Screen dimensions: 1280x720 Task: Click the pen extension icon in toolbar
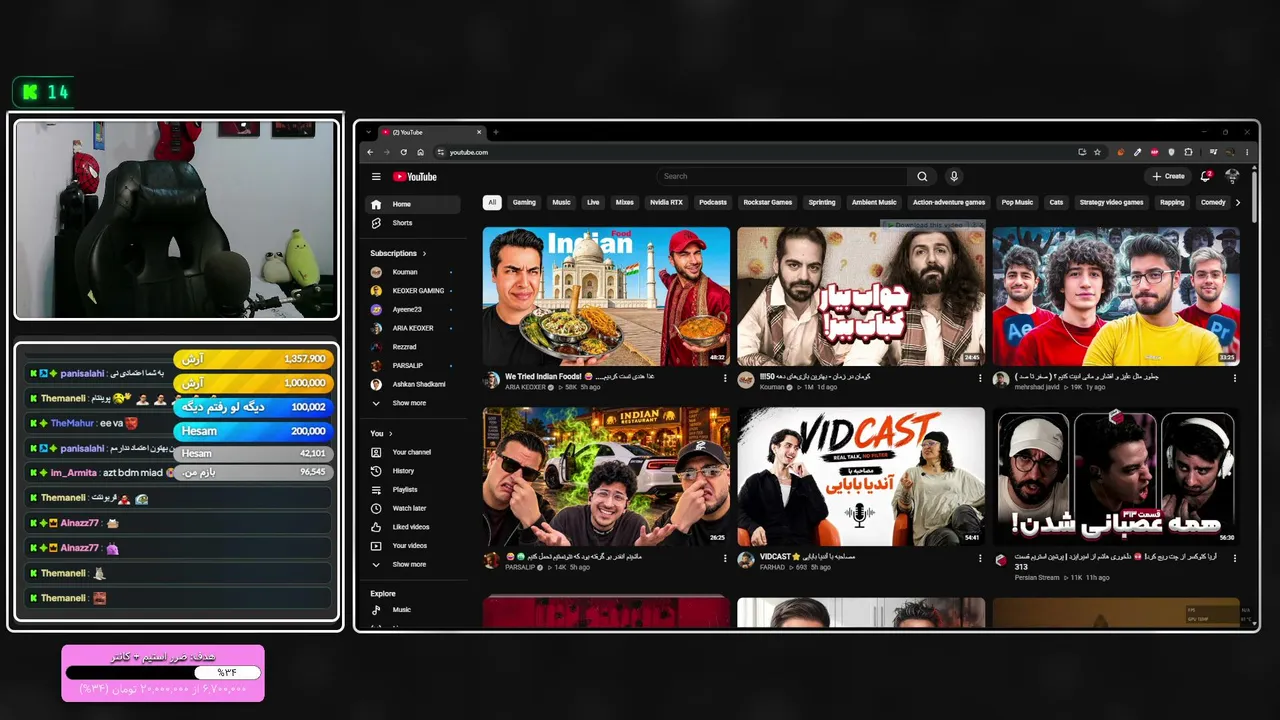1137,152
